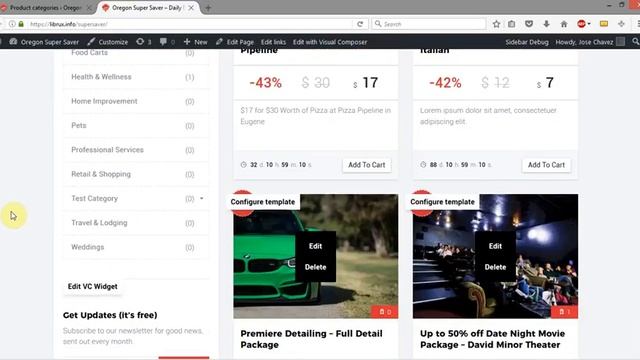Open the Travel & Lodging category
640x360 pixels.
99,222
